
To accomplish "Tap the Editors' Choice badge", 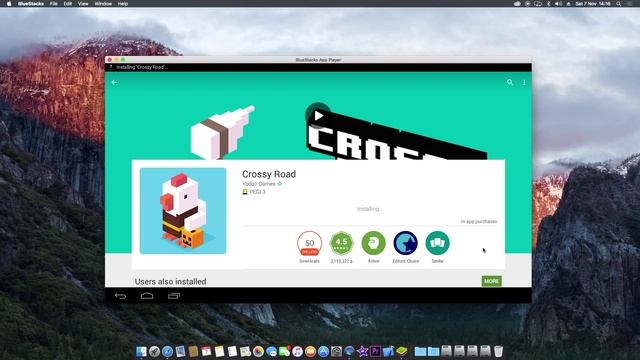I will pos(405,243).
